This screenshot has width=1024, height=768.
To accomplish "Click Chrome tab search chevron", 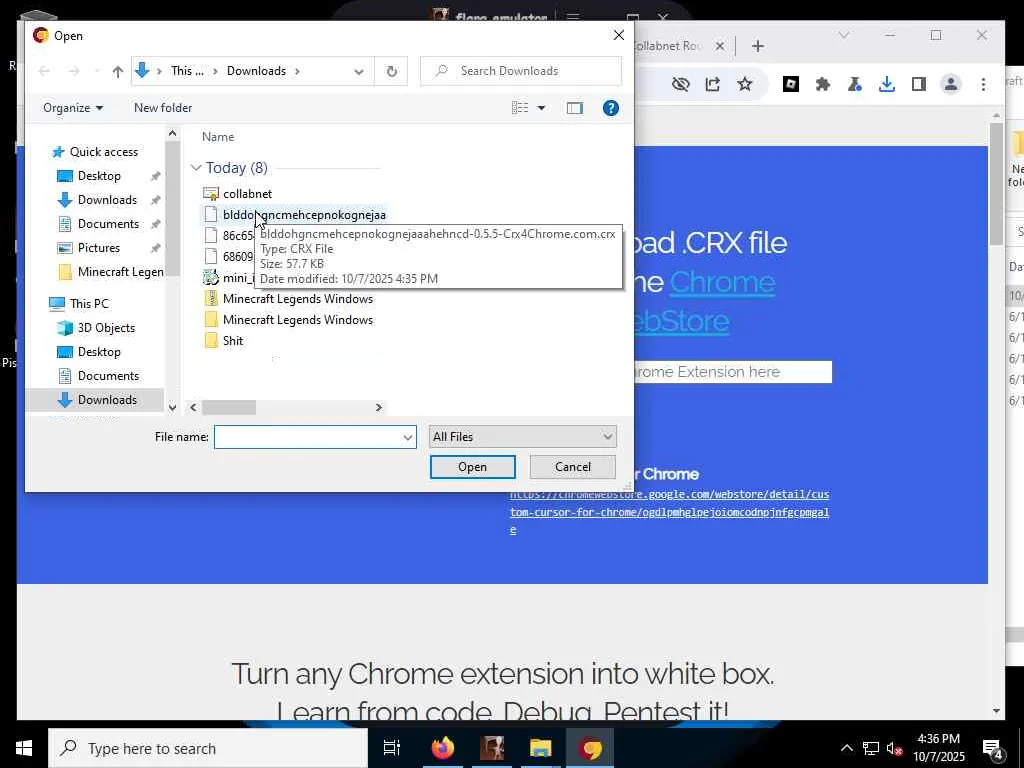I will click(844, 35).
